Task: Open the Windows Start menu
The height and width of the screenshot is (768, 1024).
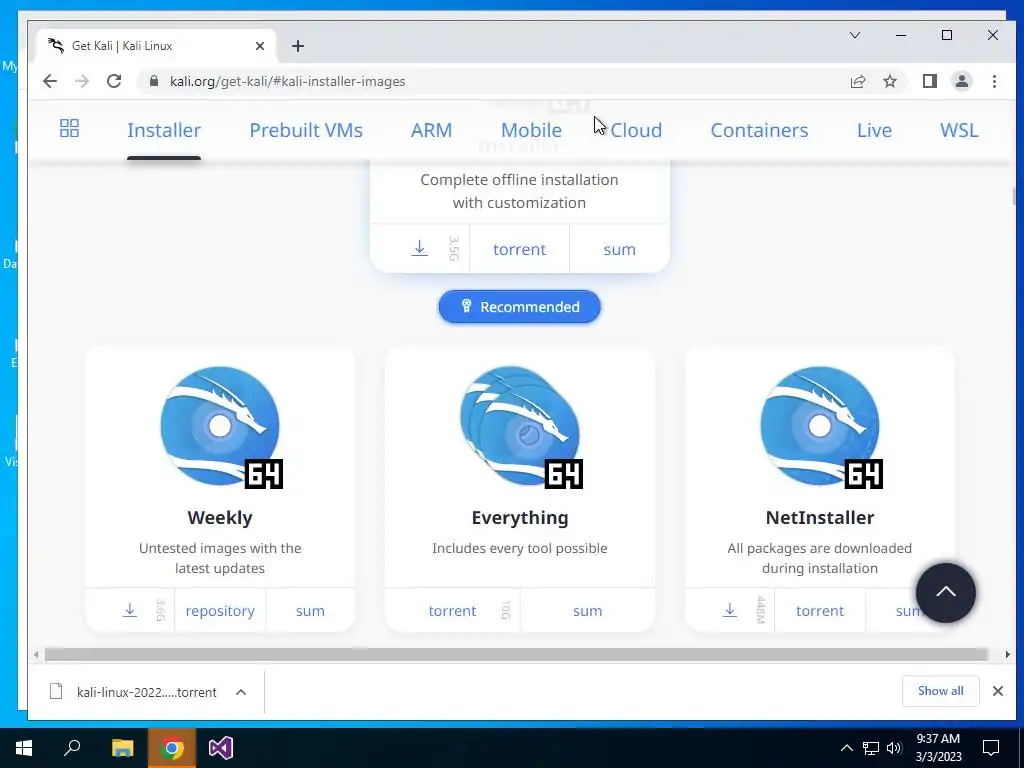Action: (24, 748)
